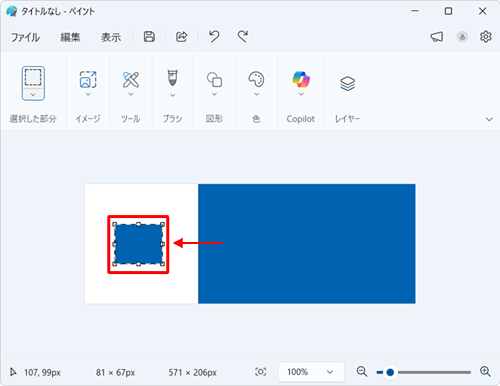Maximize the Paint window
The width and height of the screenshot is (500, 386).
pos(448,11)
